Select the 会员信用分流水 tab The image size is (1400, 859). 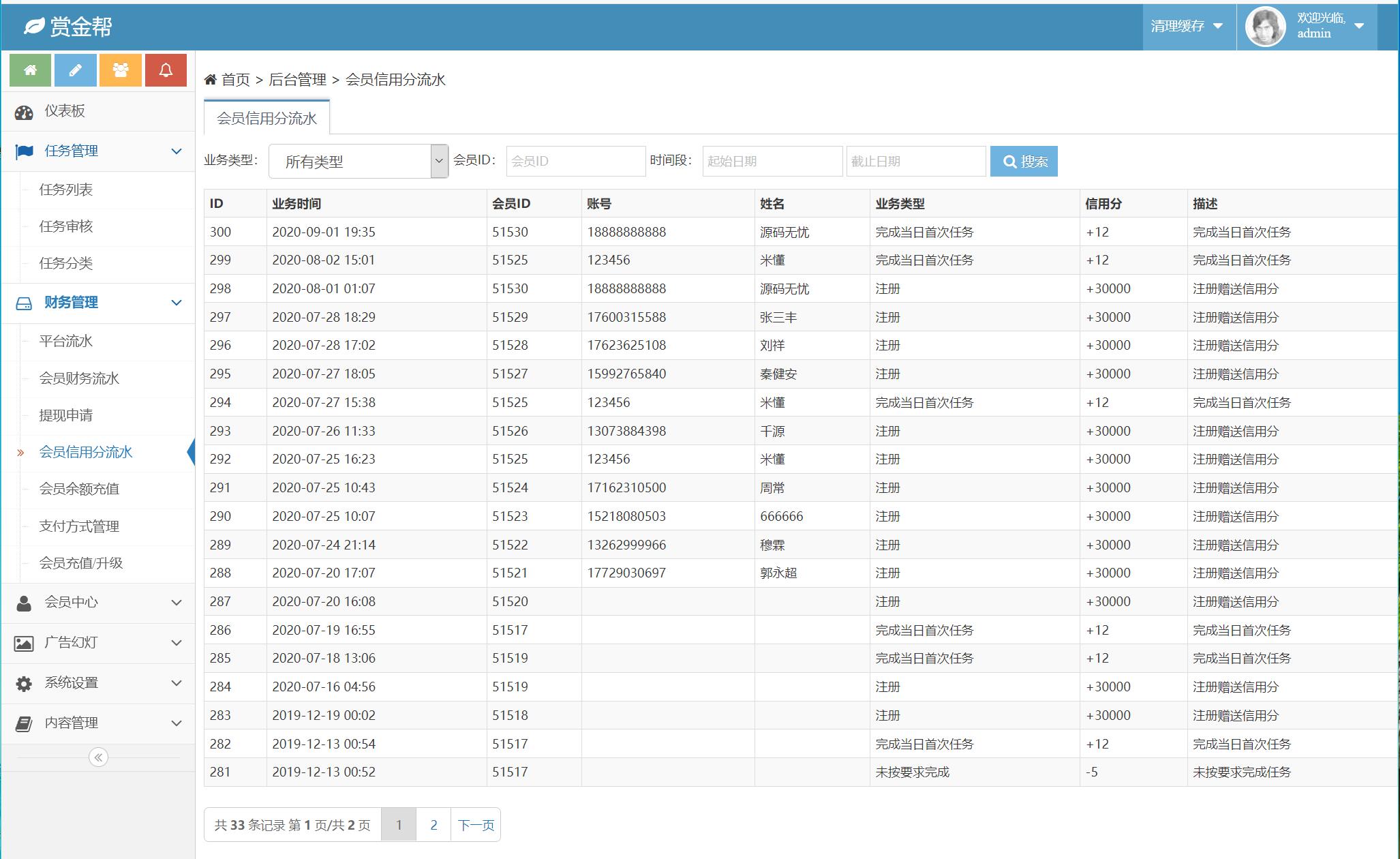pyautogui.click(x=267, y=119)
